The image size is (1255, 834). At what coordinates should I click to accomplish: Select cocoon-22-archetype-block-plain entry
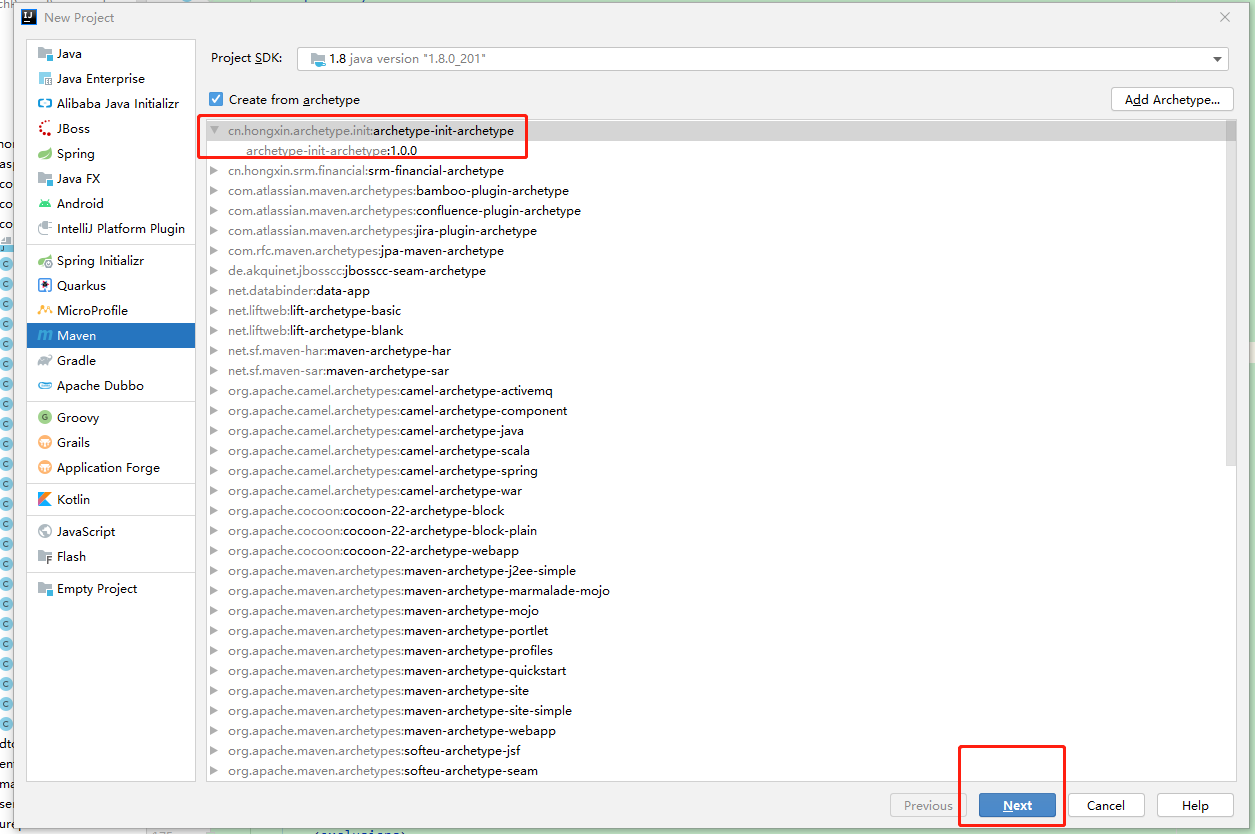click(382, 531)
